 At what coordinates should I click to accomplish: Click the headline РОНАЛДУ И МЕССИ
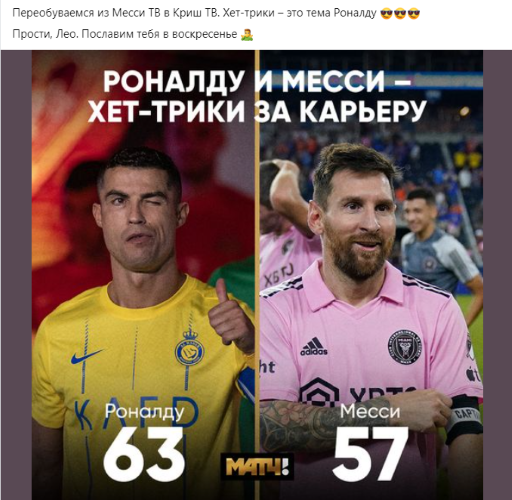[x=256, y=82]
